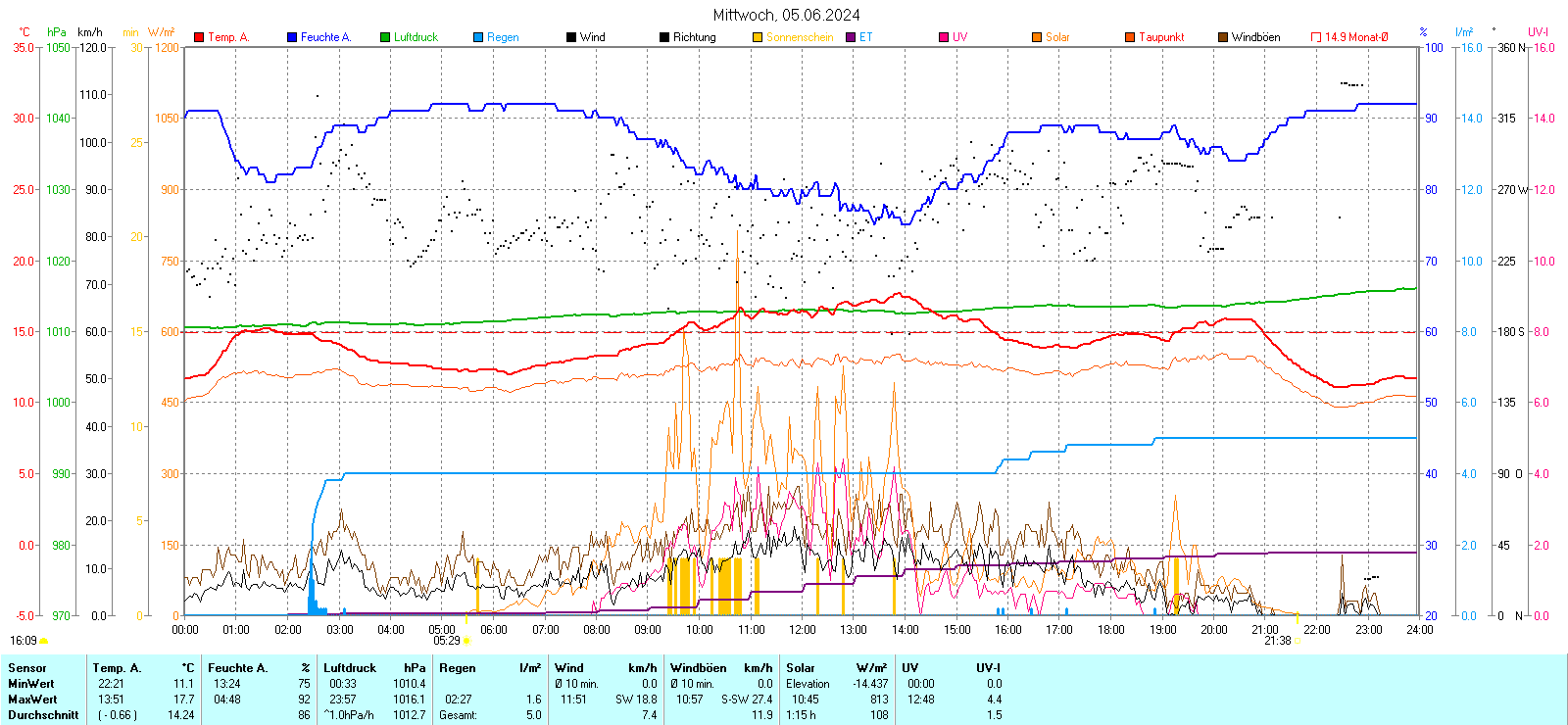Click the pink UV legend square
Screen dimensions: 1568x725
point(944,37)
